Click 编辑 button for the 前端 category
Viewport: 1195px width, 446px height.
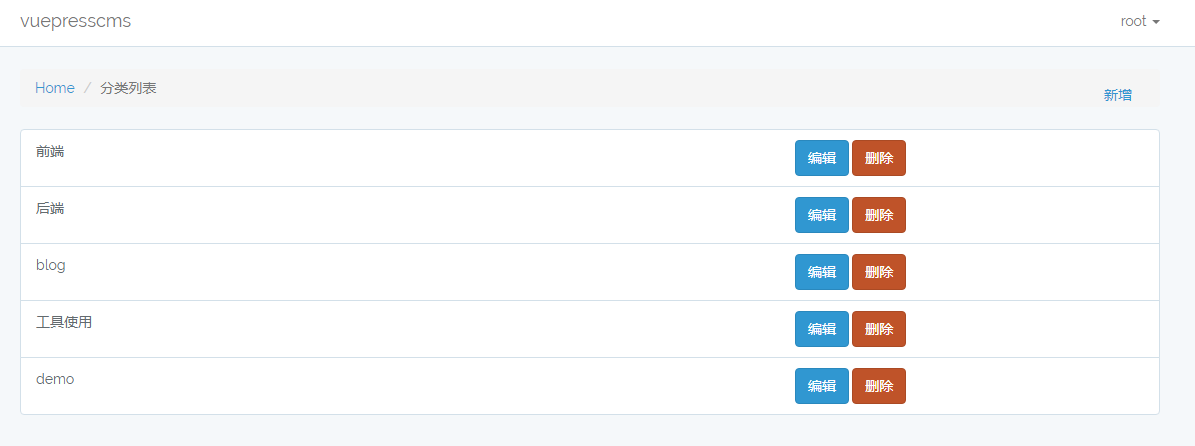pos(821,158)
